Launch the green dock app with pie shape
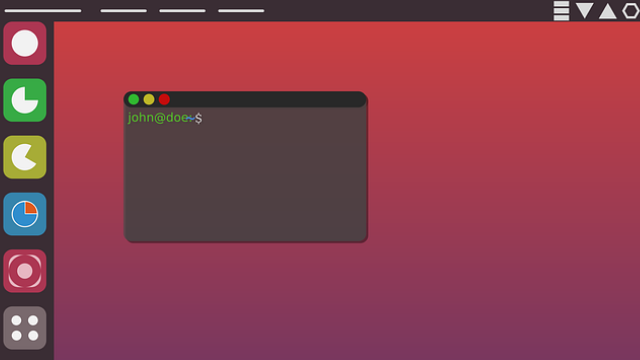The width and height of the screenshot is (640, 360). tap(25, 100)
